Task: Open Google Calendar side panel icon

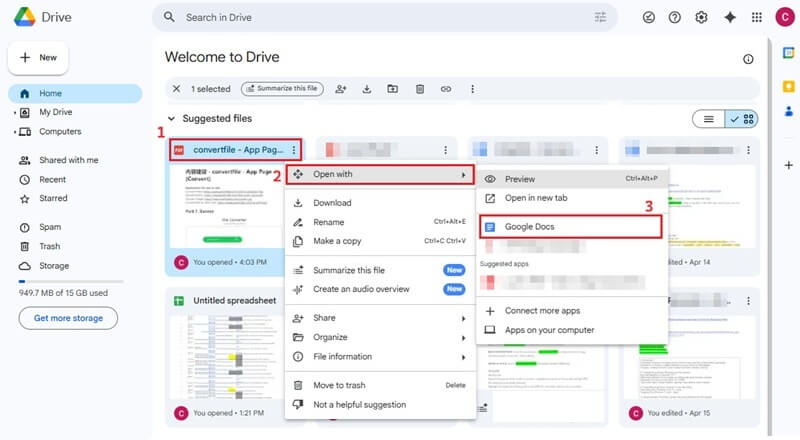Action: click(x=788, y=53)
